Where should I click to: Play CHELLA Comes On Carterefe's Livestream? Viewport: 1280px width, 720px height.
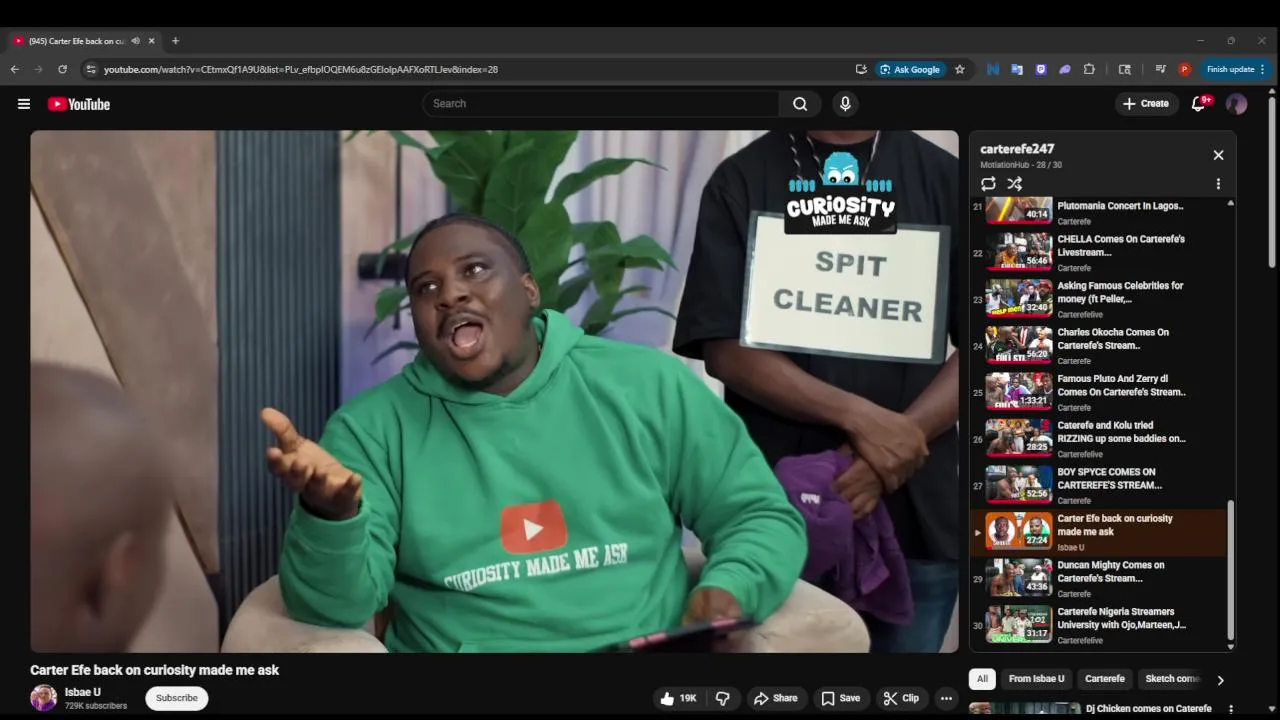1097,252
